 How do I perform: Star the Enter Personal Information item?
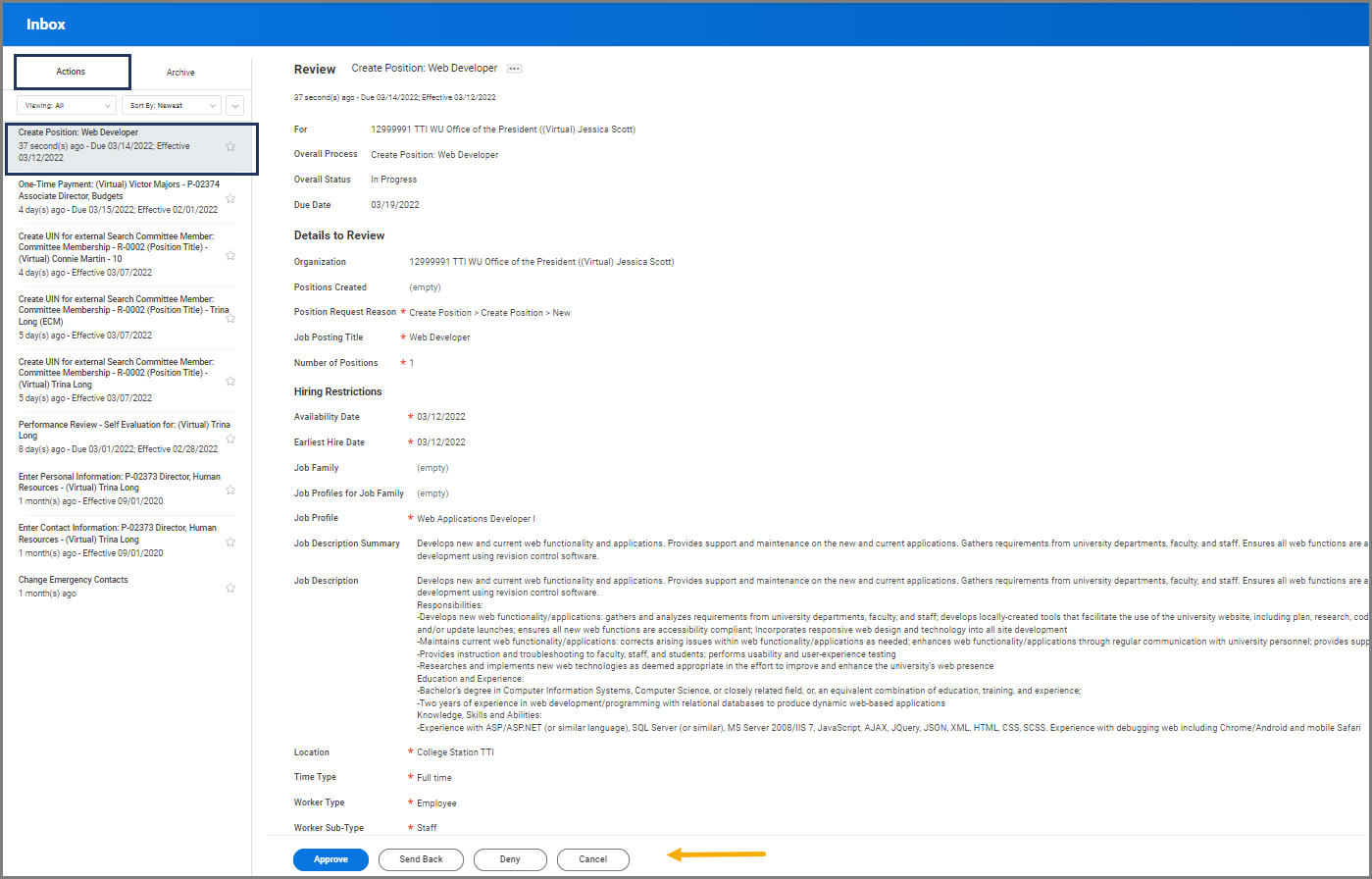(x=230, y=490)
